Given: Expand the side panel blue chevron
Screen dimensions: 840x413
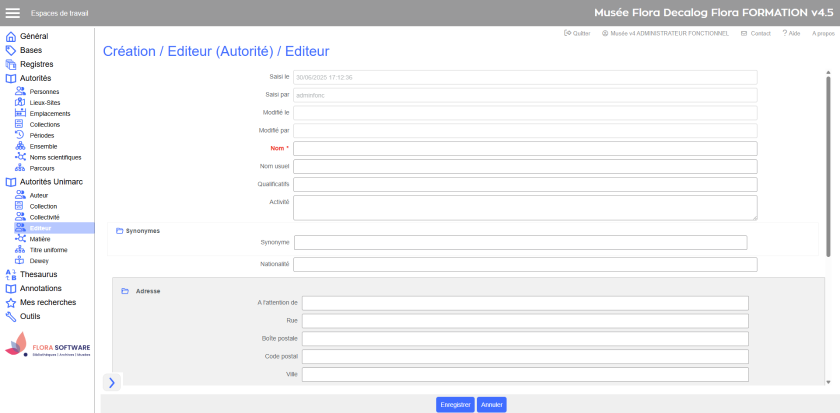Looking at the screenshot, I should [x=111, y=382].
